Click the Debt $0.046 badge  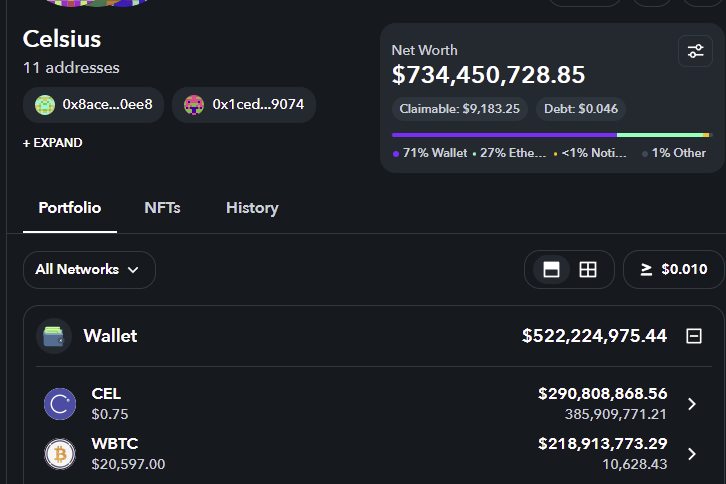[581, 109]
